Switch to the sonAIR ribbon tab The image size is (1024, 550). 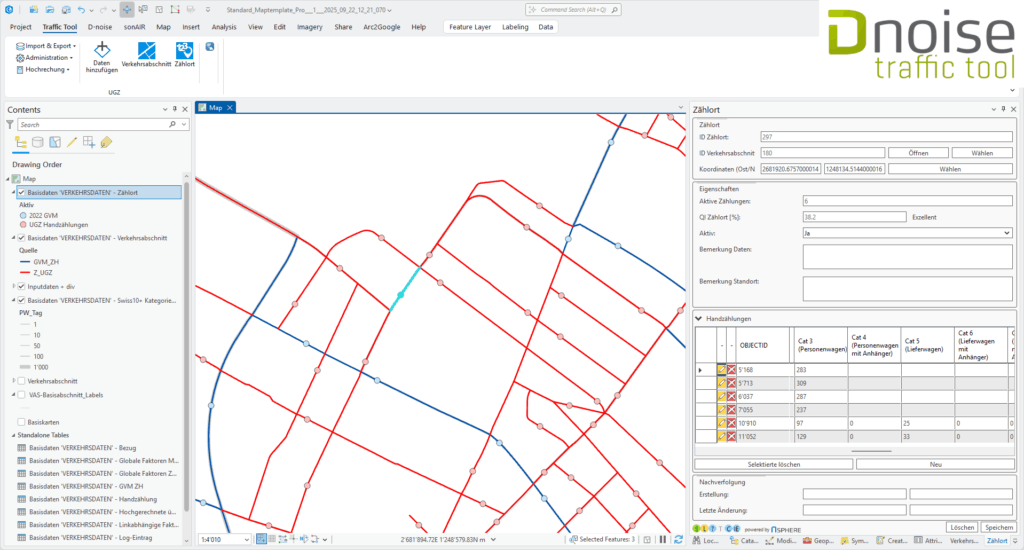pyautogui.click(x=134, y=27)
